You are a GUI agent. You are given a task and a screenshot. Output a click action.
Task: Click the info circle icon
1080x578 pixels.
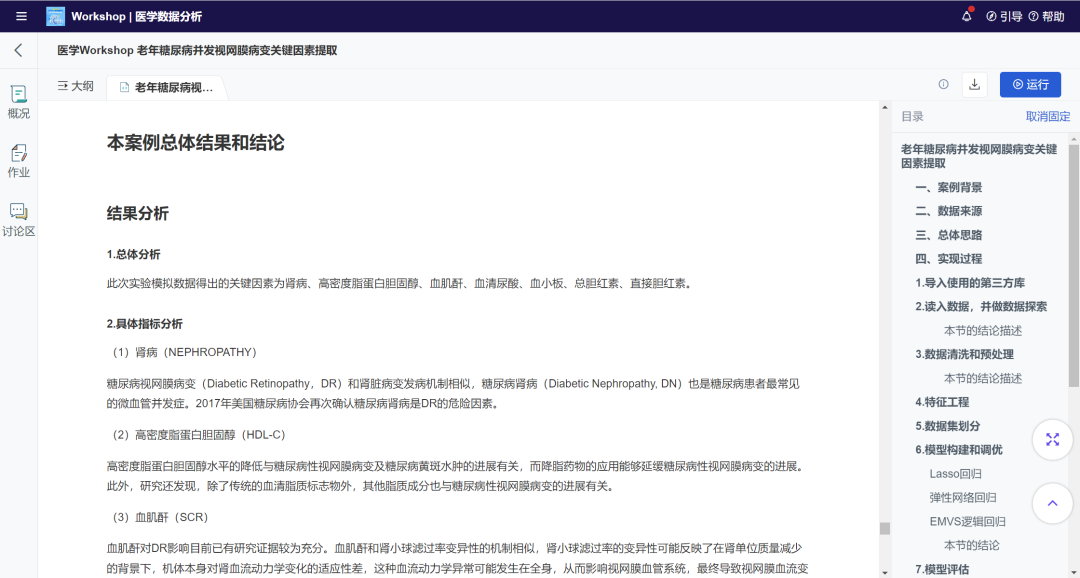pos(944,84)
